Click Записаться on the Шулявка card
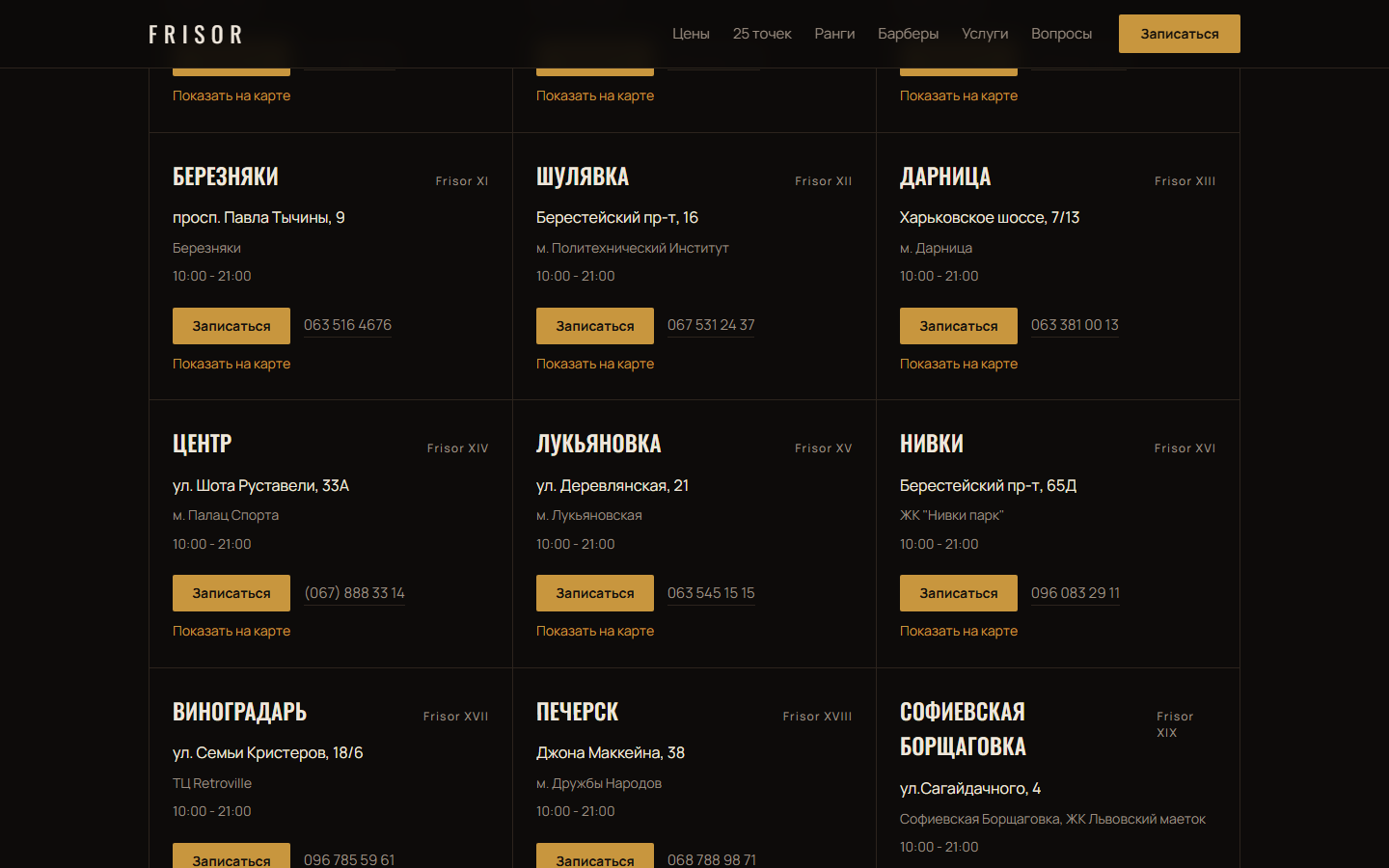The height and width of the screenshot is (868, 1389). pyautogui.click(x=595, y=326)
